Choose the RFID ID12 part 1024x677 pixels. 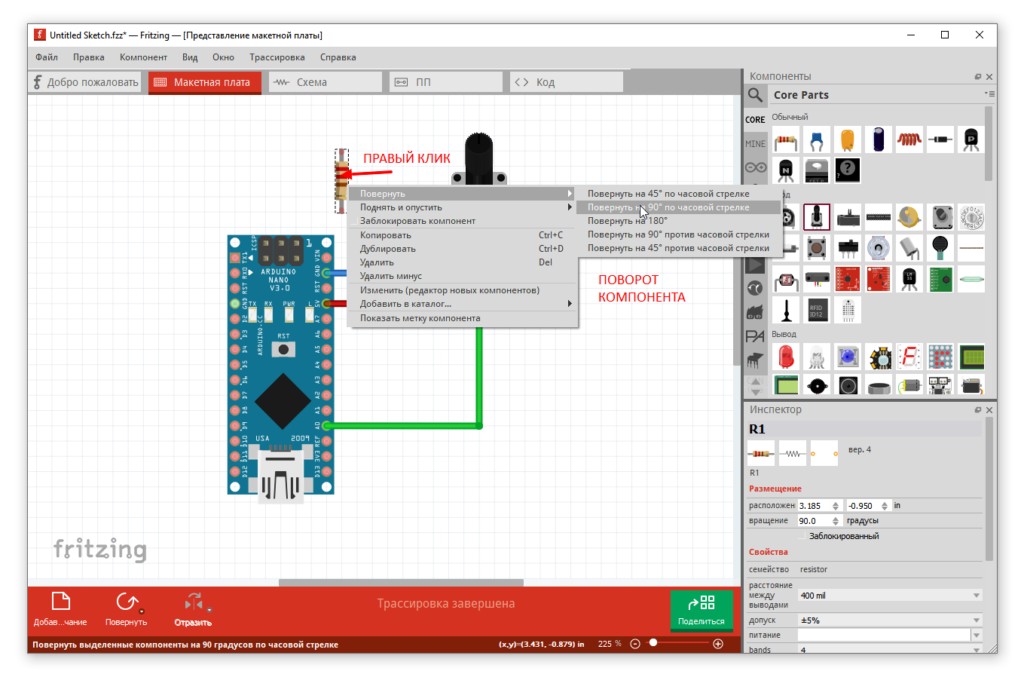816,310
